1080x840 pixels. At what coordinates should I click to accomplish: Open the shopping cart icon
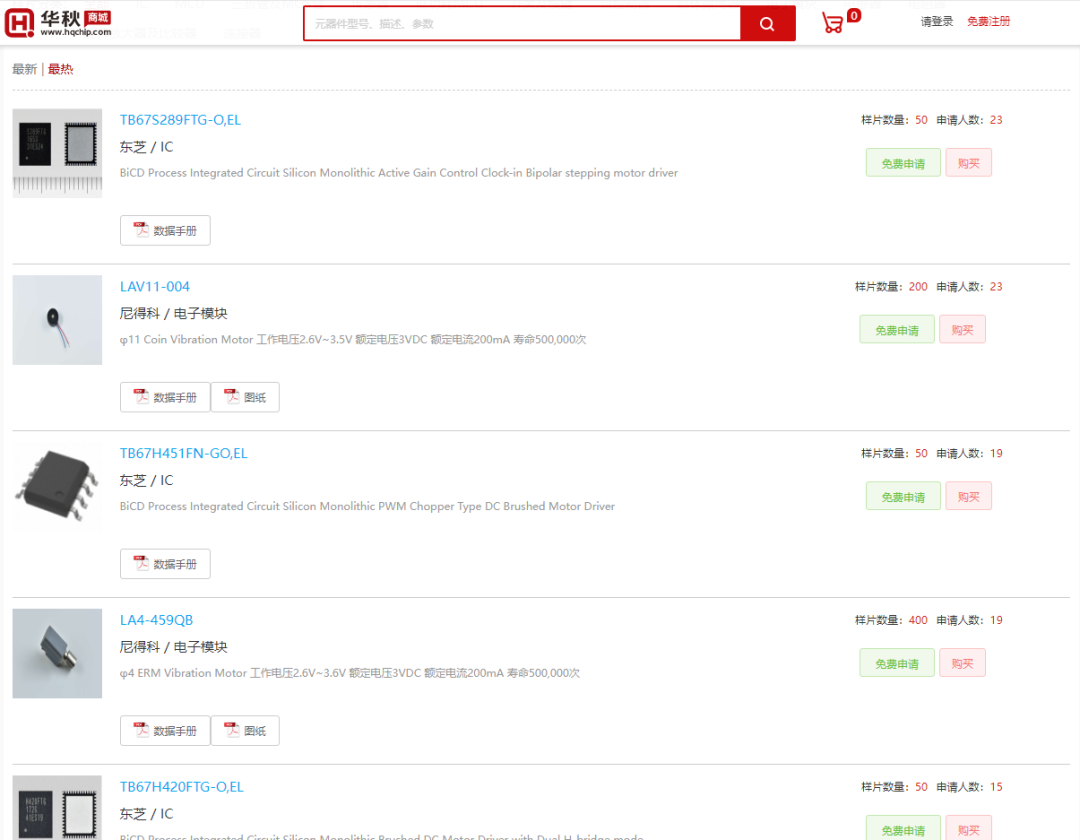(x=832, y=23)
